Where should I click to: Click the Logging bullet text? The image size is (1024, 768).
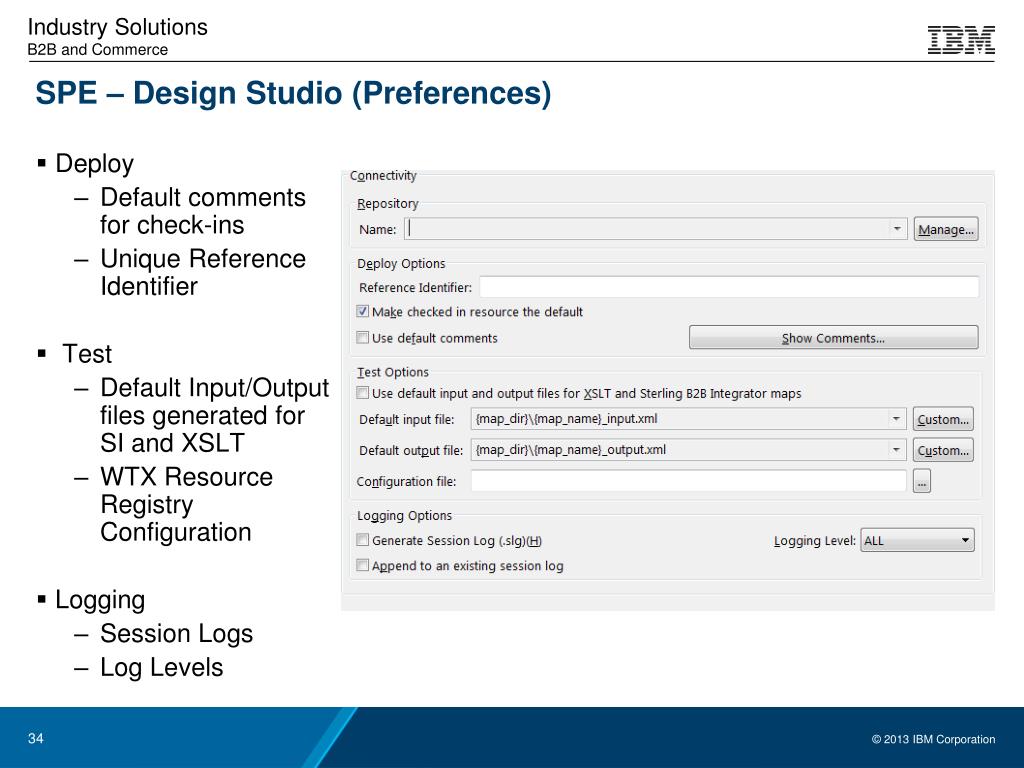pyautogui.click(x=100, y=600)
